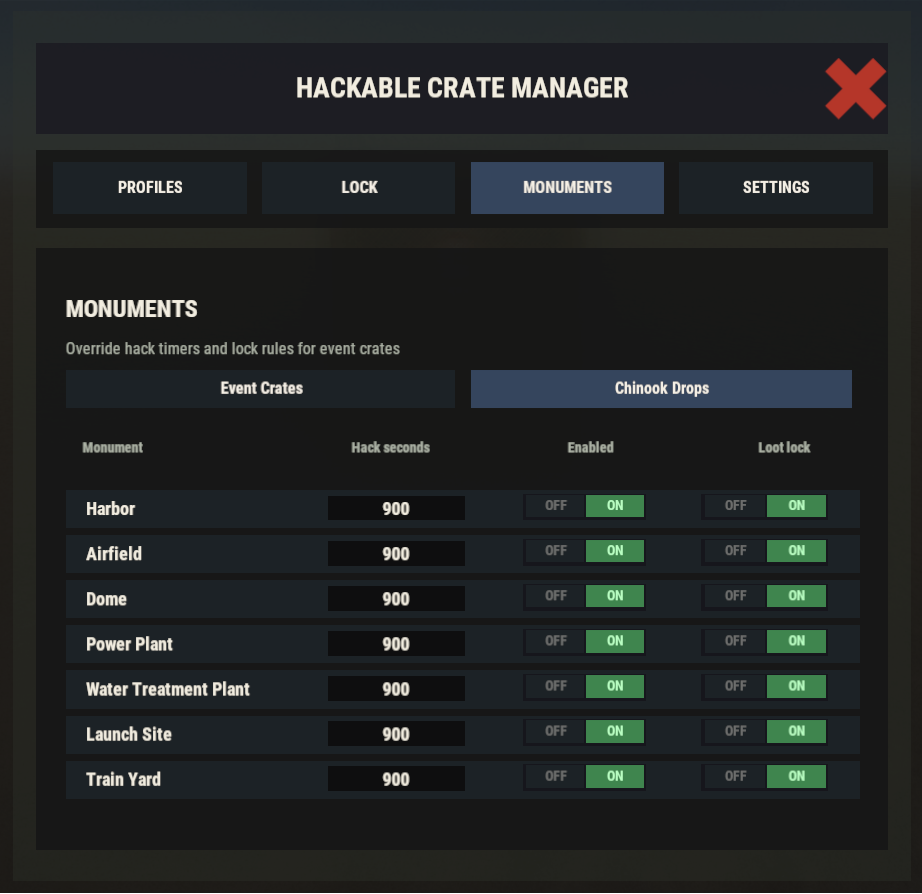Click ON for Launch Site Loot lock
The image size is (922, 894).
point(796,731)
